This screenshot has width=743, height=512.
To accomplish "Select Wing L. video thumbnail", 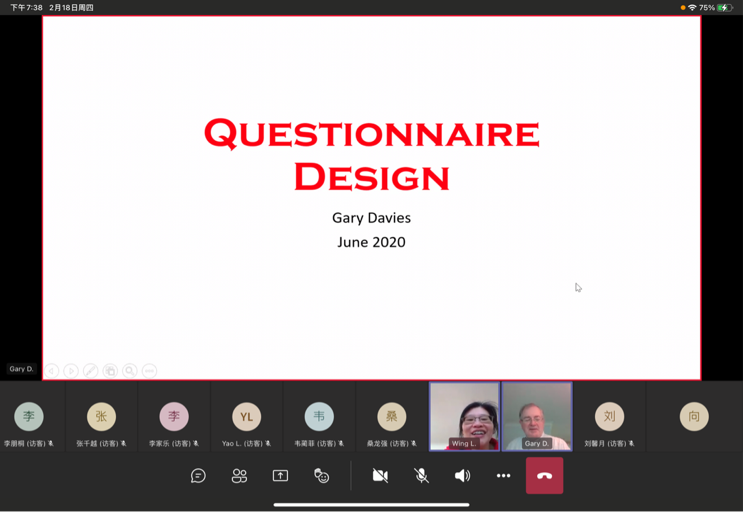I will click(464, 416).
